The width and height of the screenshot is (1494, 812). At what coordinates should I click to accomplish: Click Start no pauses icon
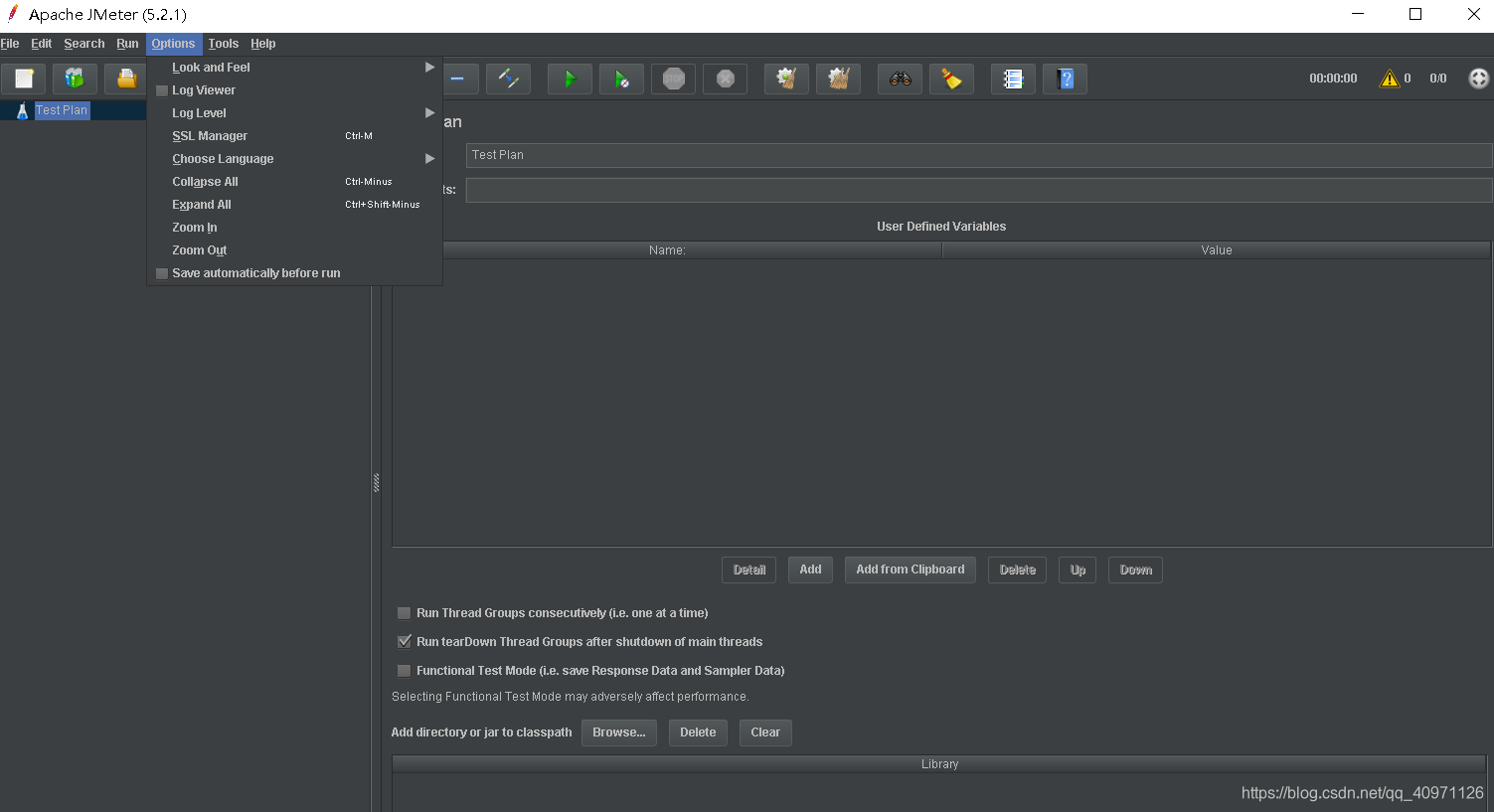coord(621,79)
